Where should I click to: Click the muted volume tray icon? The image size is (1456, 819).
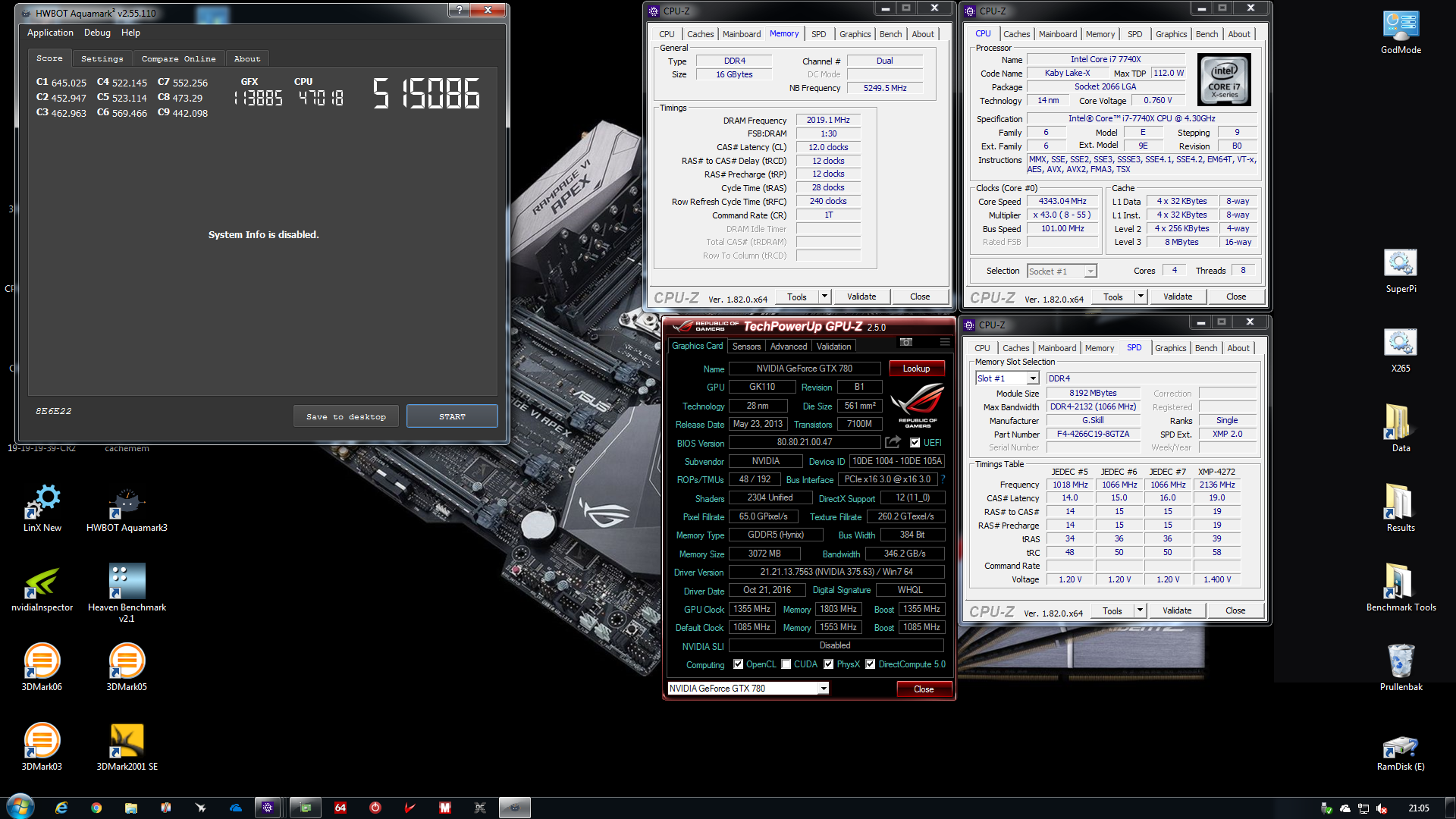1382,808
